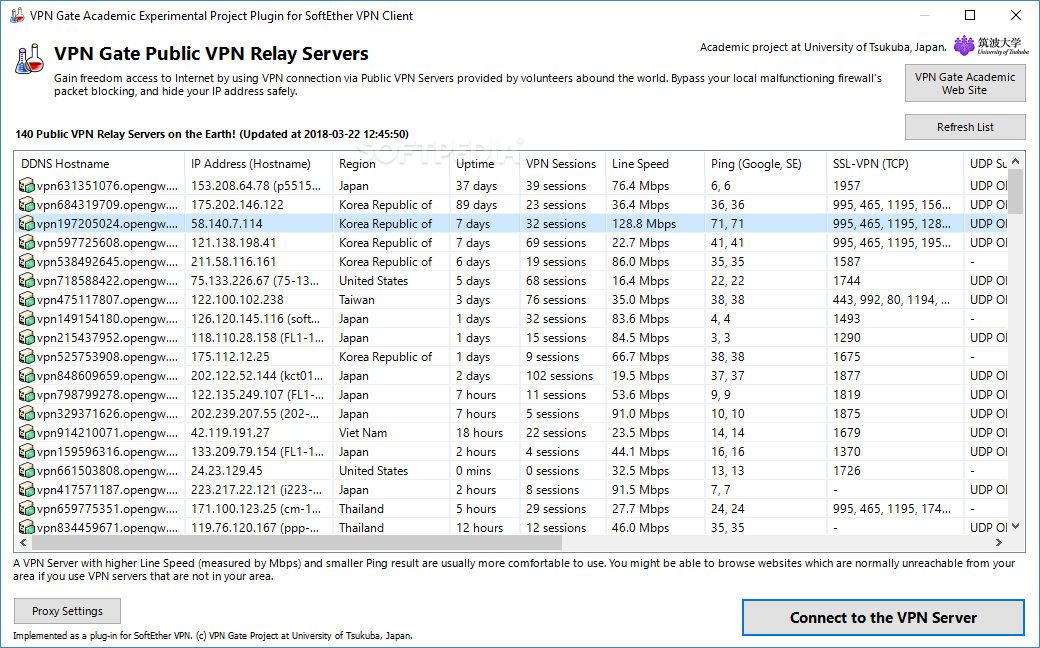
Task: Click the 0 mins uptime cell
Action: pos(474,471)
